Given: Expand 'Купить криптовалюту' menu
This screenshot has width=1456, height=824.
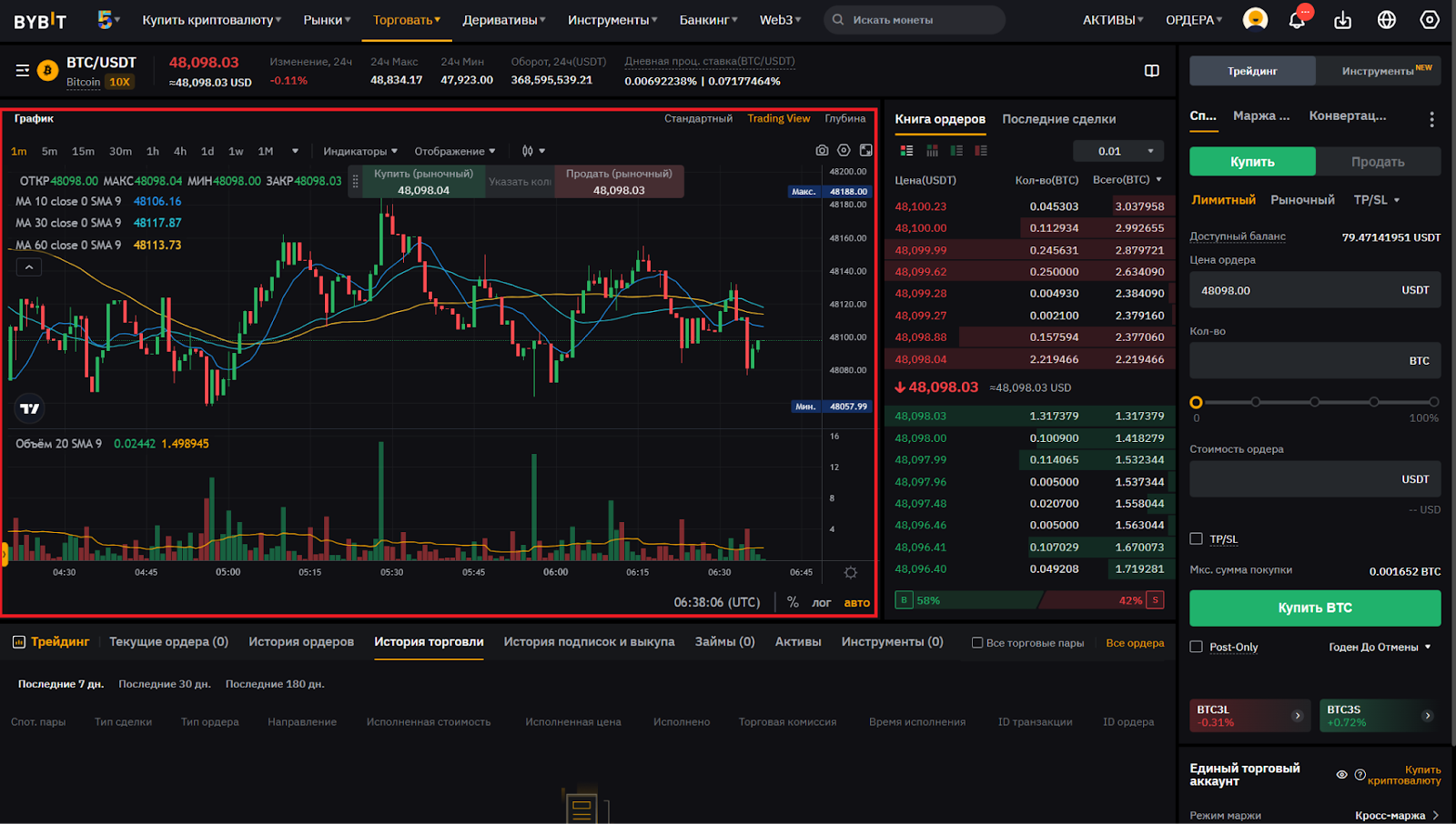Looking at the screenshot, I should point(211,20).
